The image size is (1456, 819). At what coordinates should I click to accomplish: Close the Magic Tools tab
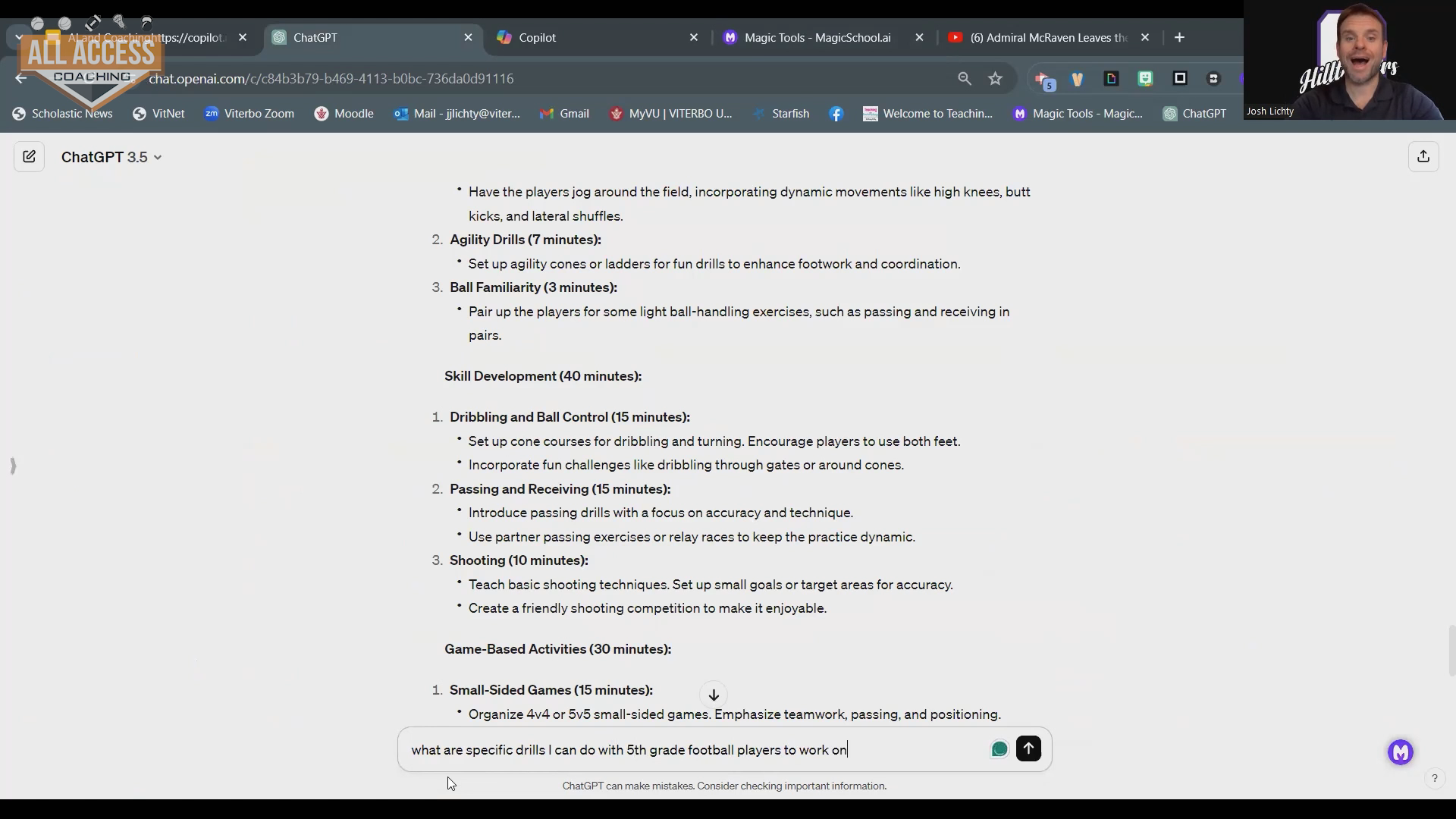[919, 37]
